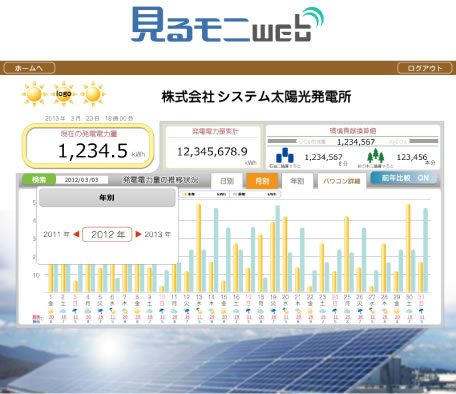Image resolution: width=456 pixels, height=394 pixels.
Task: Click the left arrow toward 2011 年
Action: point(76,234)
